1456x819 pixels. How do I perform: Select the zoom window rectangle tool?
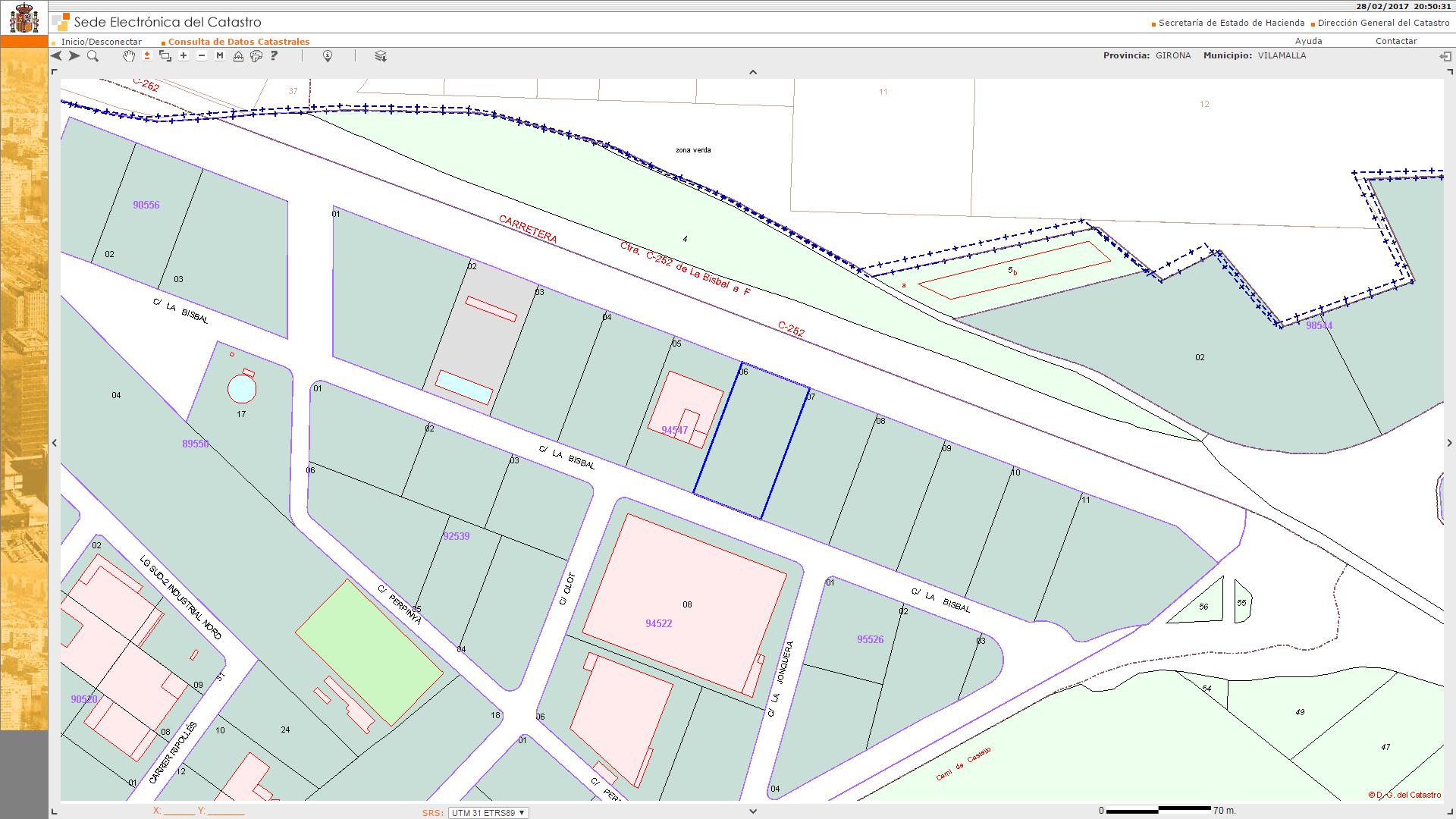(165, 56)
